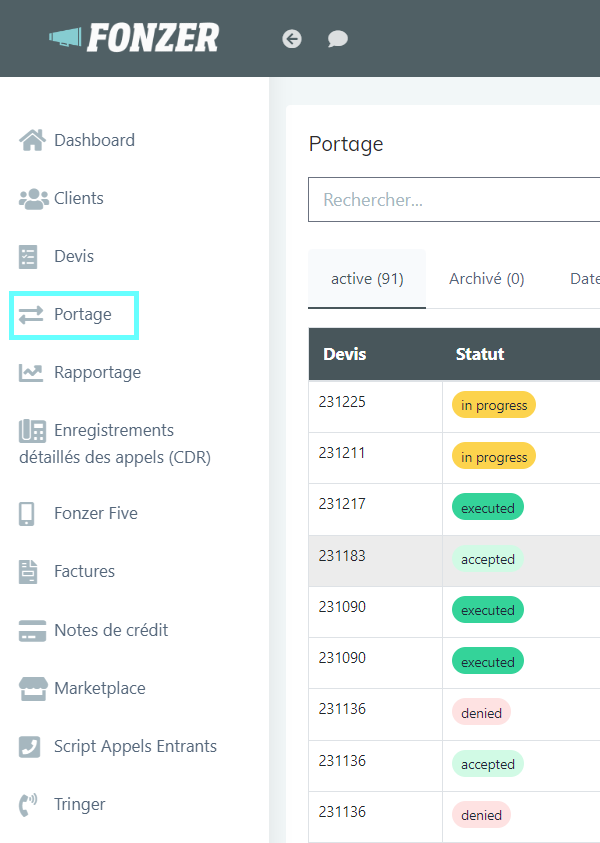Click the Devis checklist icon
Image resolution: width=600 pixels, height=843 pixels.
tap(28, 256)
